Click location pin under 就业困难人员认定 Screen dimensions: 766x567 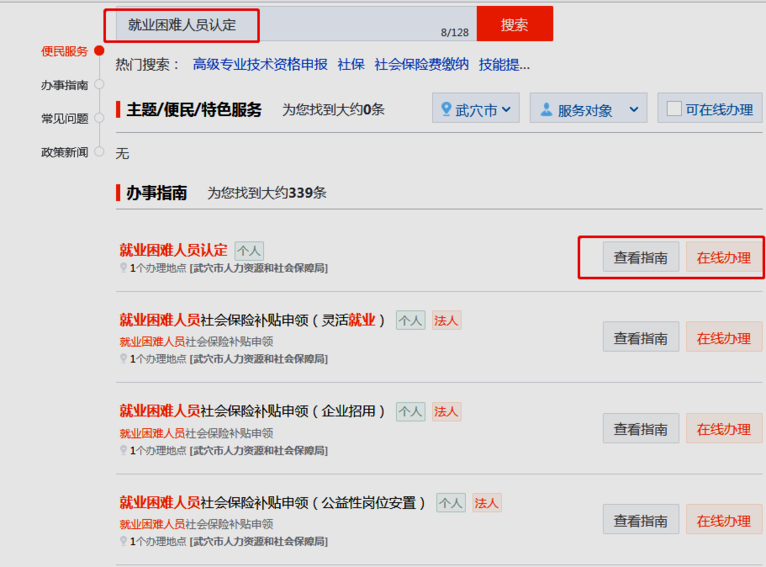pyautogui.click(x=123, y=268)
